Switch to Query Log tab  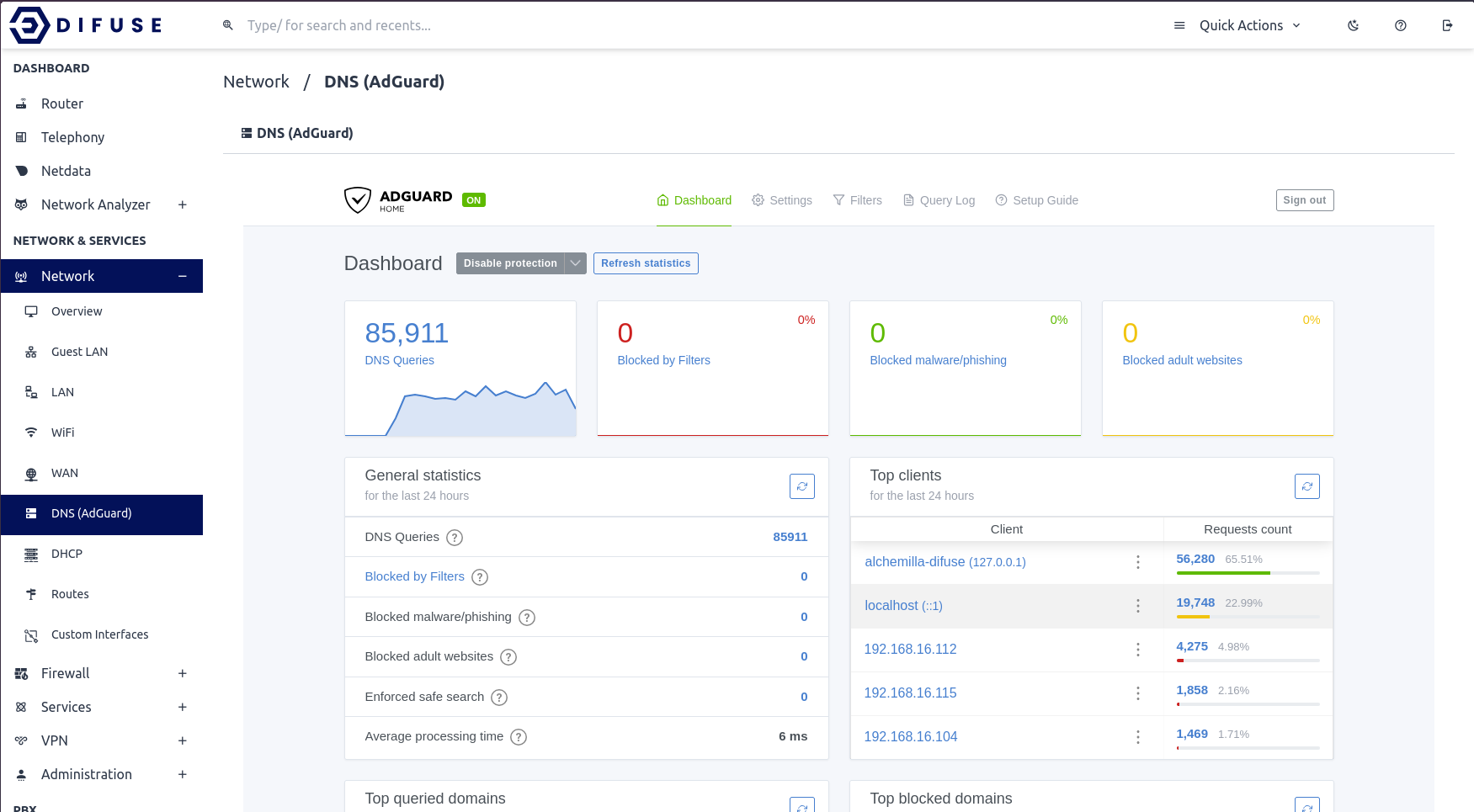point(939,200)
